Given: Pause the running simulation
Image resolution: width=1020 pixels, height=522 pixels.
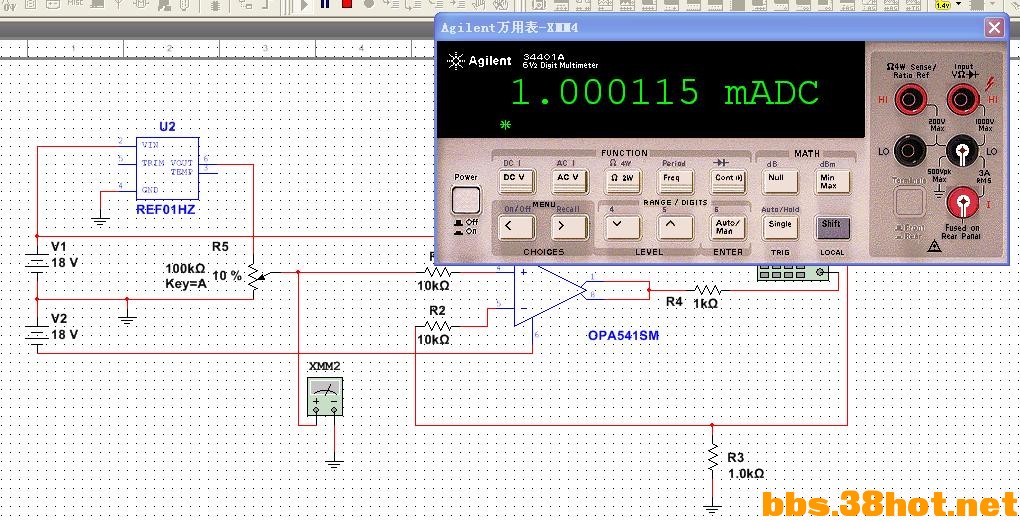Looking at the screenshot, I should [x=325, y=4].
